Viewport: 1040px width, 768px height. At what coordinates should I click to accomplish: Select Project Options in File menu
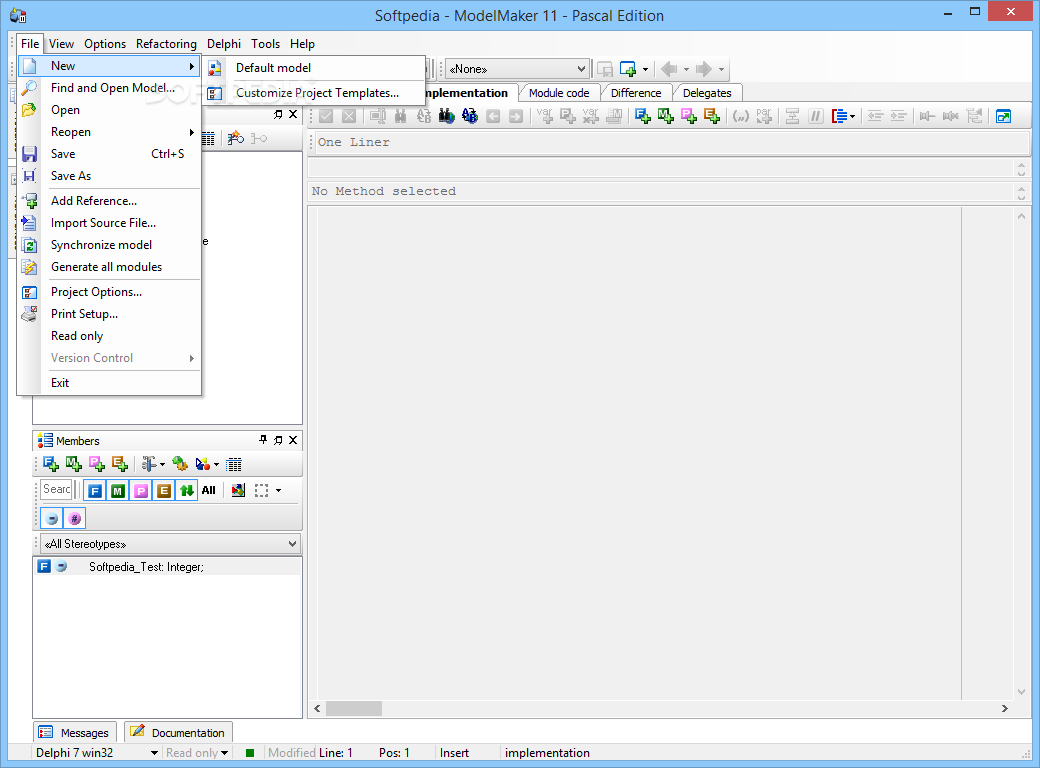tap(109, 292)
